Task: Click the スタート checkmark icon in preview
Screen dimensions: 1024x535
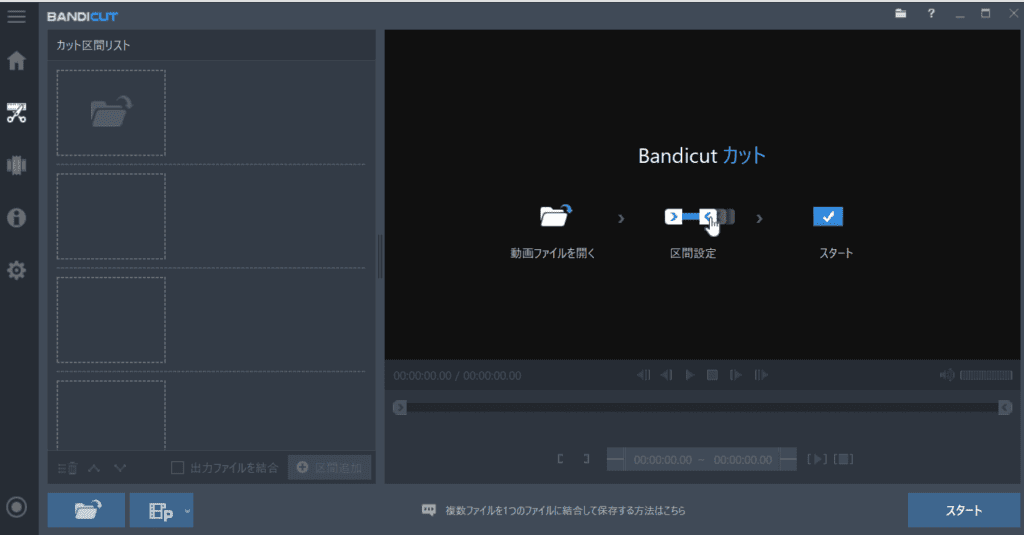Action: [827, 216]
